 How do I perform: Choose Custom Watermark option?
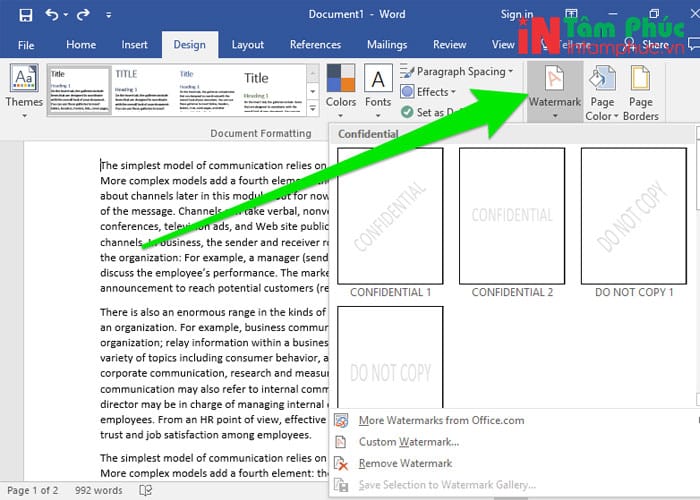(408, 442)
